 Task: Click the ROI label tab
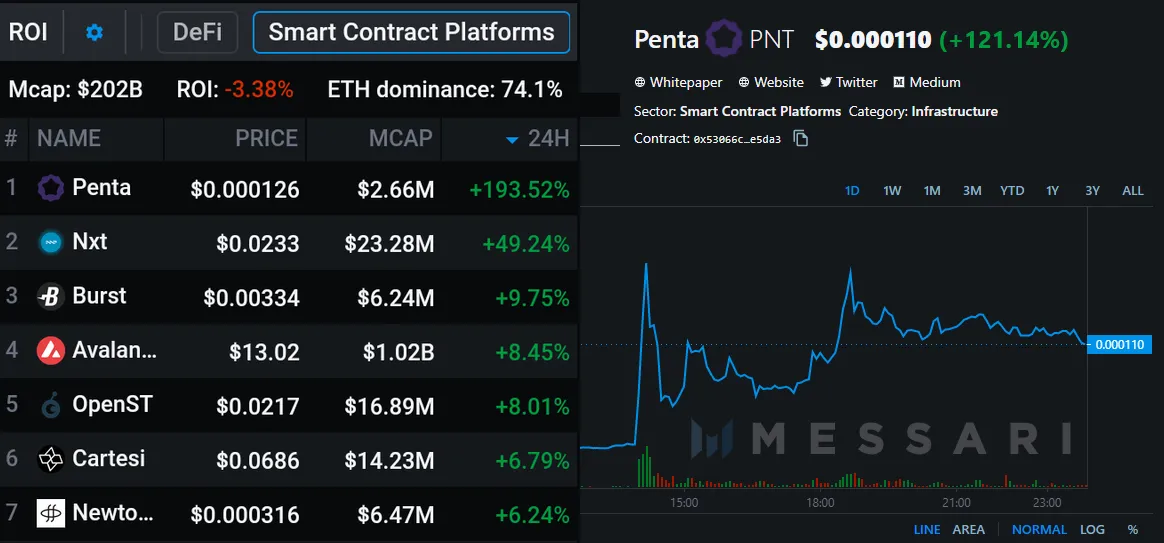28,33
